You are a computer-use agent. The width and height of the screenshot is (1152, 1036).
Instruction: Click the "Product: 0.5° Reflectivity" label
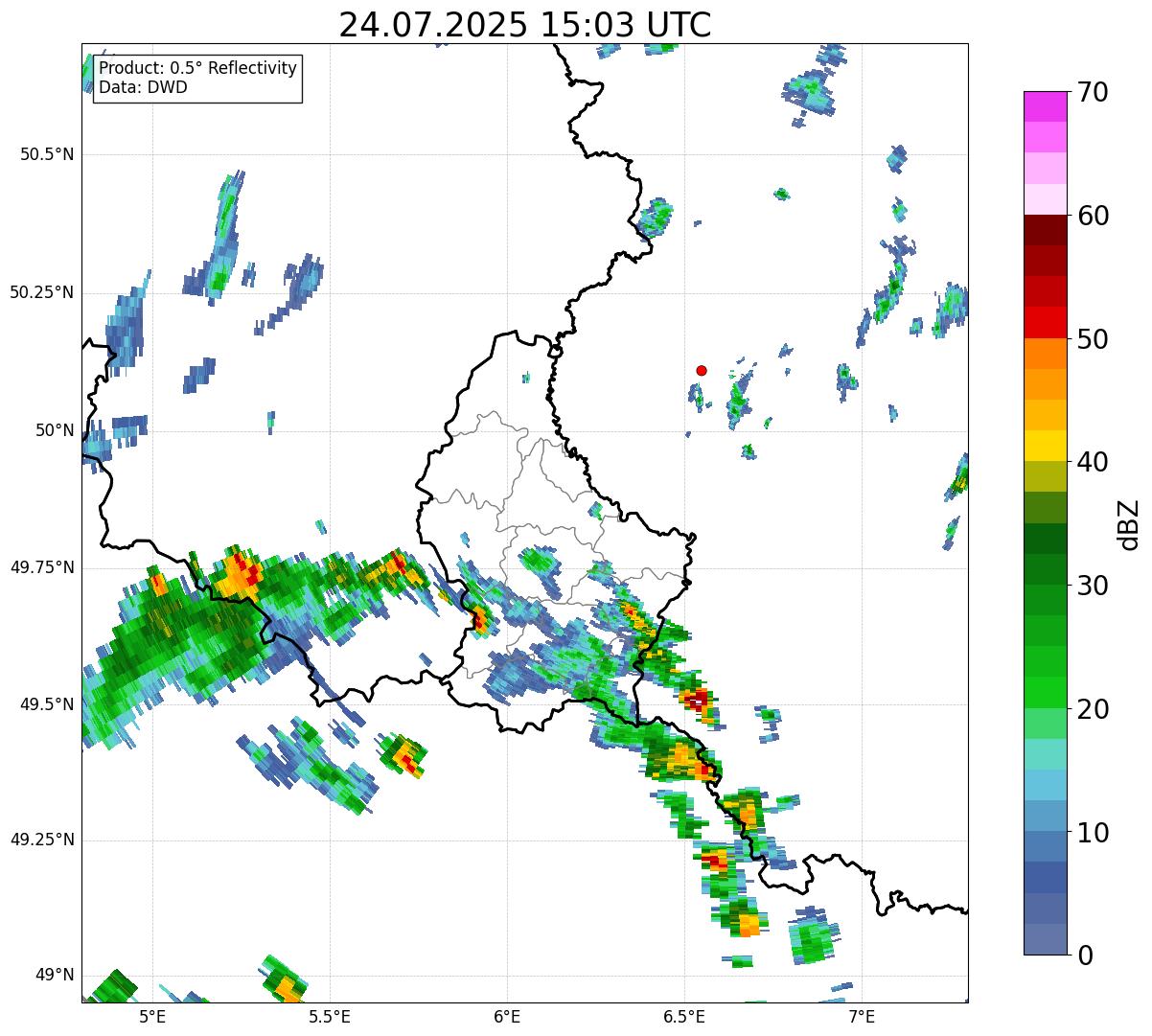click(x=198, y=69)
